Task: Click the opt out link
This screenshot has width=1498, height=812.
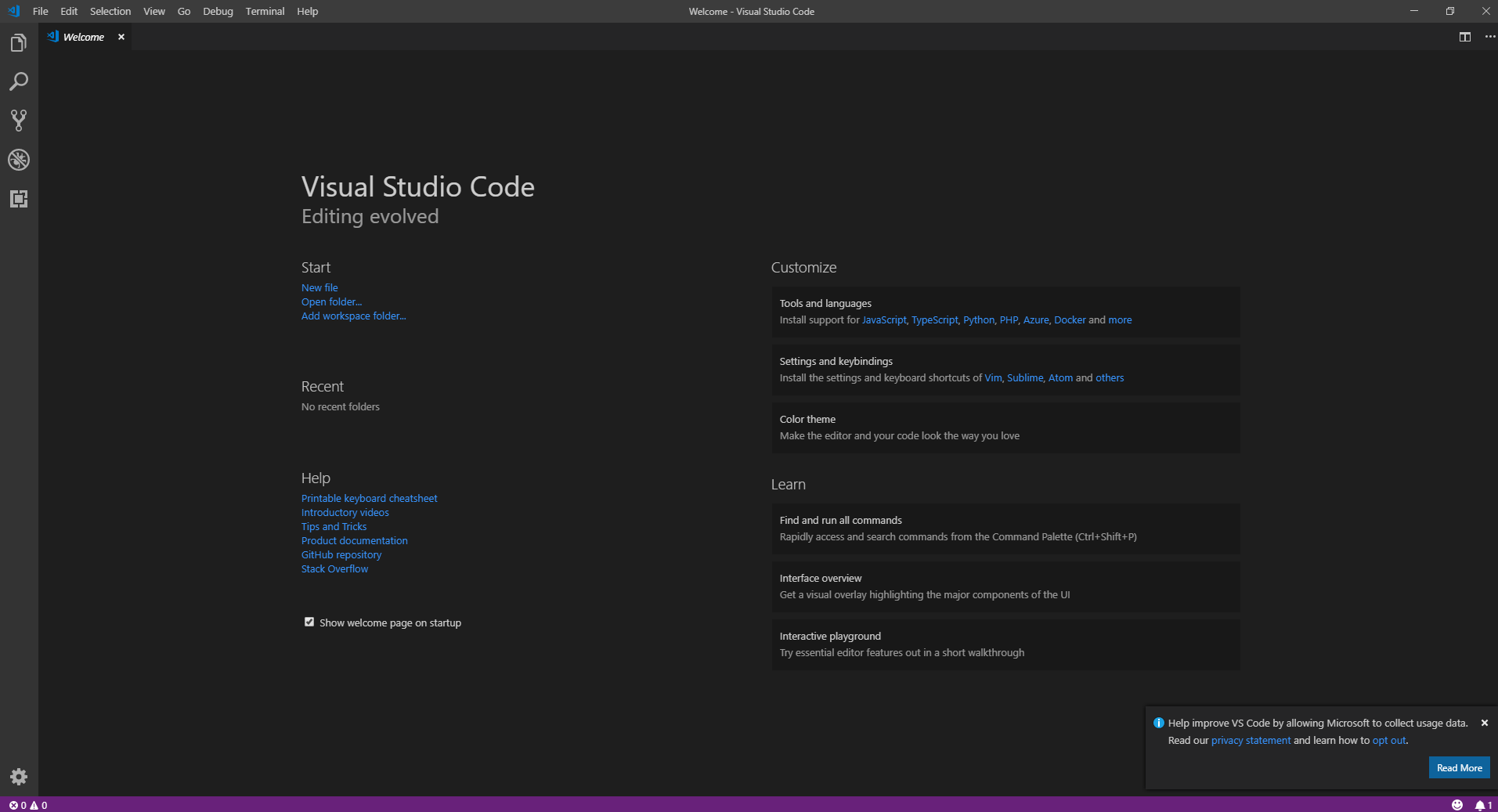Action: point(1389,740)
